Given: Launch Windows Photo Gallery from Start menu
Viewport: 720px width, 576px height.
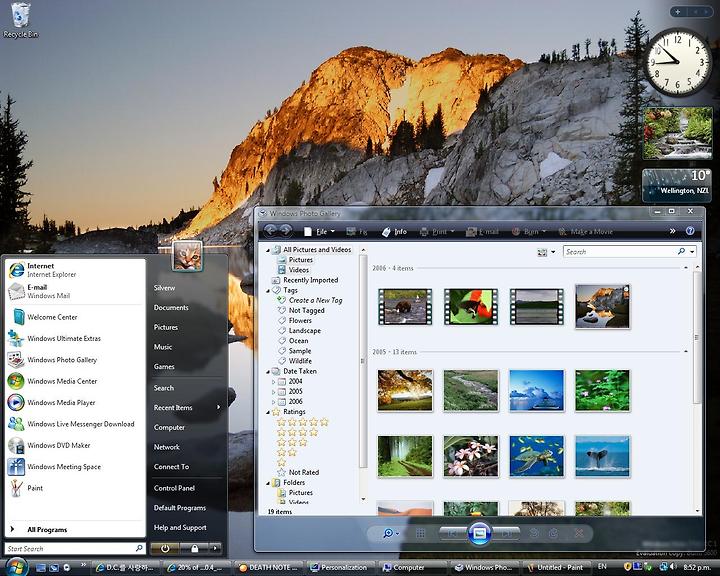Looking at the screenshot, I should pyautogui.click(x=75, y=360).
